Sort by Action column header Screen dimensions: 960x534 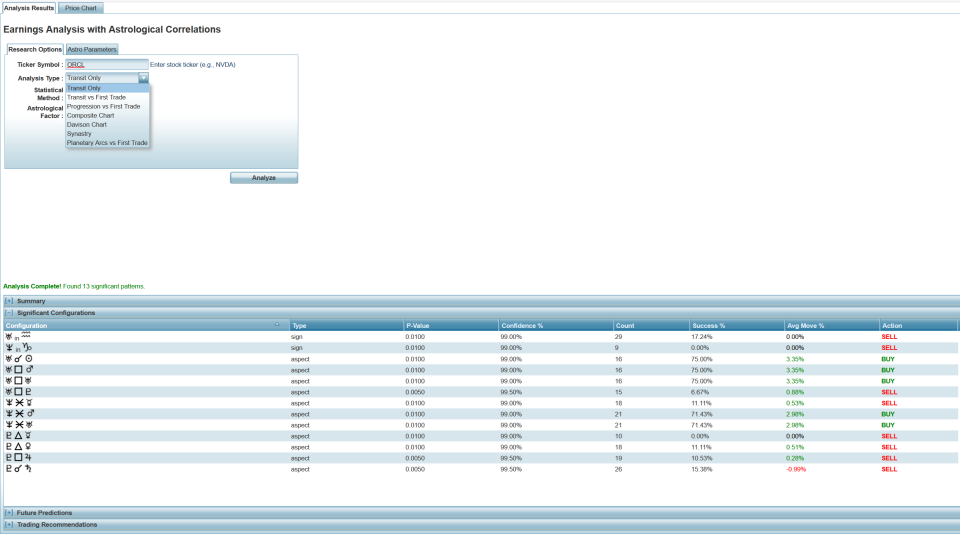pos(918,326)
